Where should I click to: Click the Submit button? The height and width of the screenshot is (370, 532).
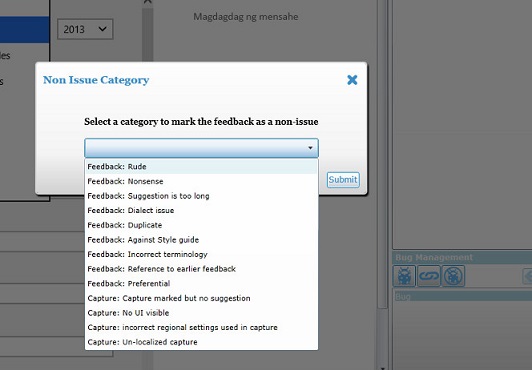pyautogui.click(x=343, y=180)
